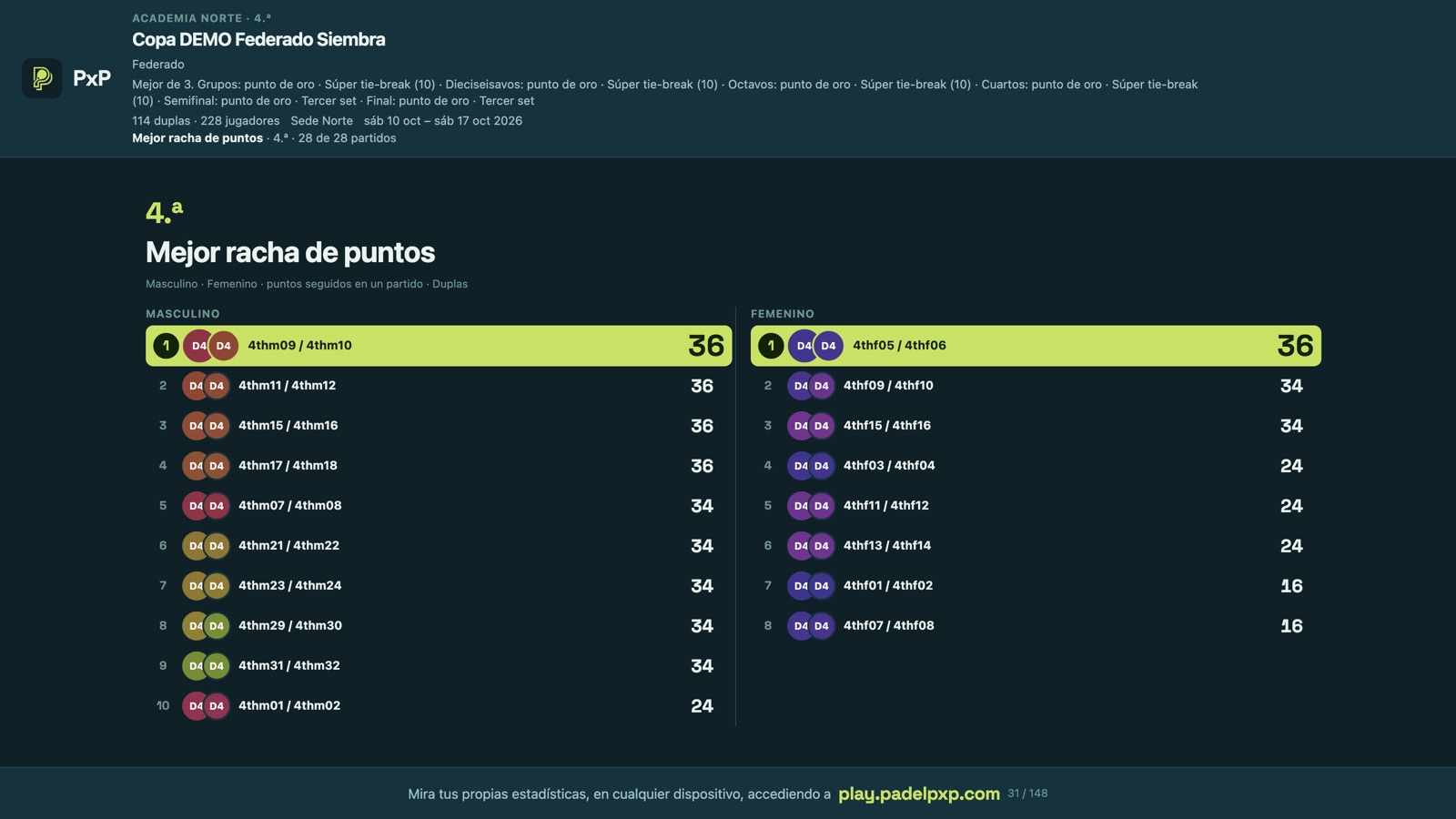Click the D4 avatars next to 4thf15 / 4thf16
This screenshot has height=819, width=1456.
click(x=811, y=426)
